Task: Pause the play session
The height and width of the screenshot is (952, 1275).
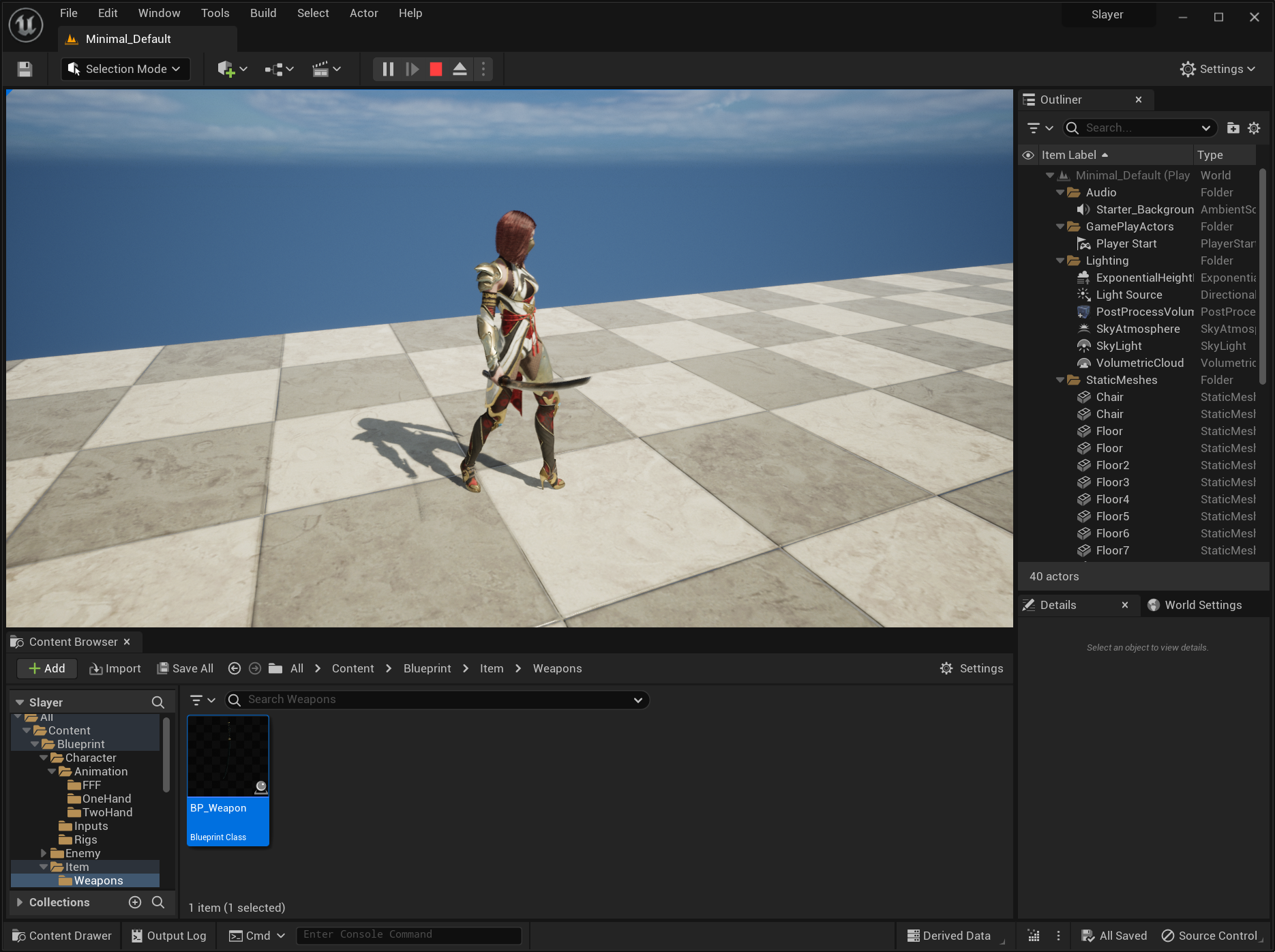Action: [388, 69]
